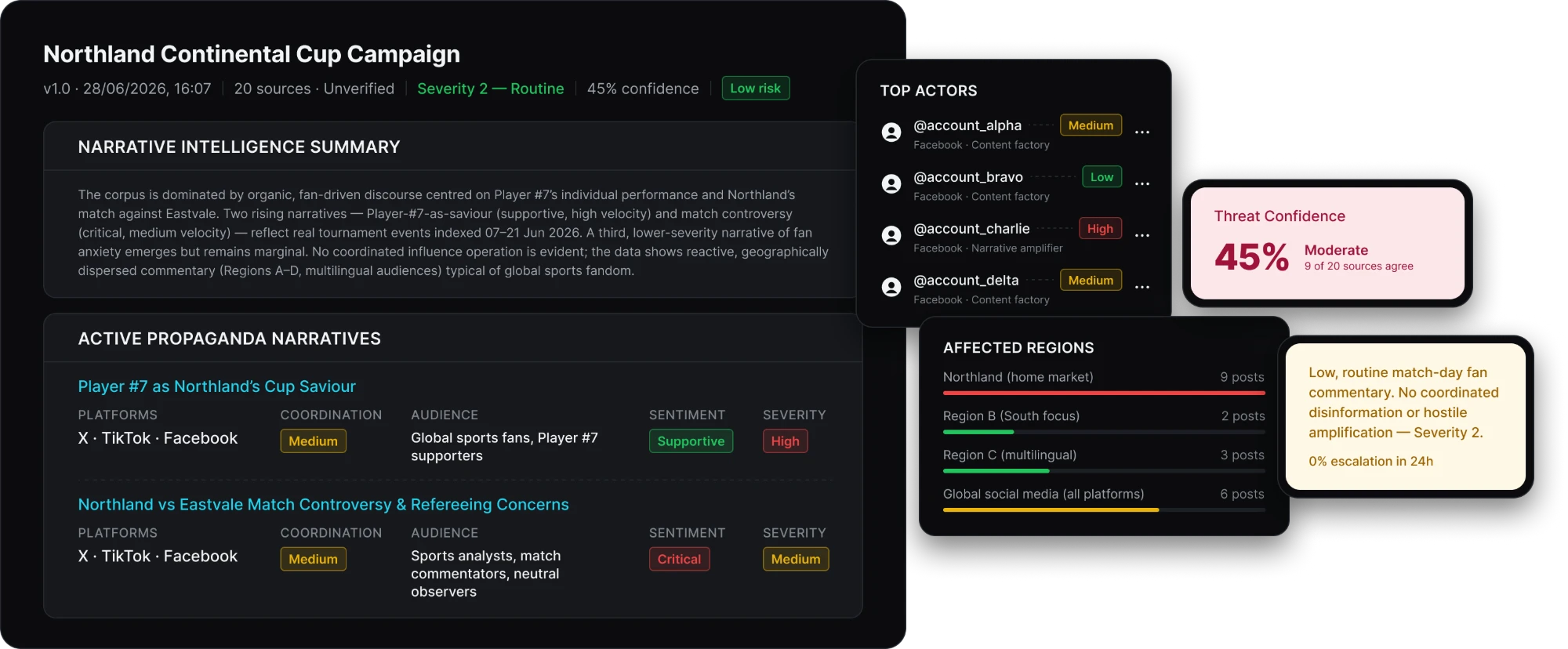Click the Threat Confidence card title
The height and width of the screenshot is (649, 1568).
point(1279,216)
